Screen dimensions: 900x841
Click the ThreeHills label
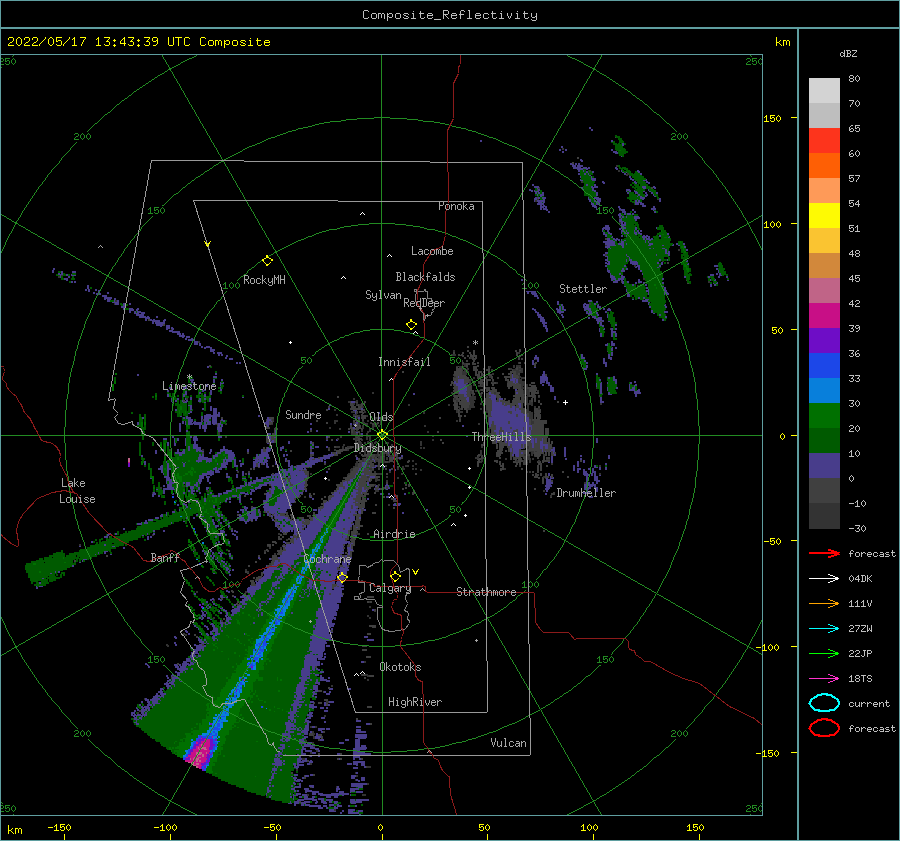pyautogui.click(x=501, y=437)
